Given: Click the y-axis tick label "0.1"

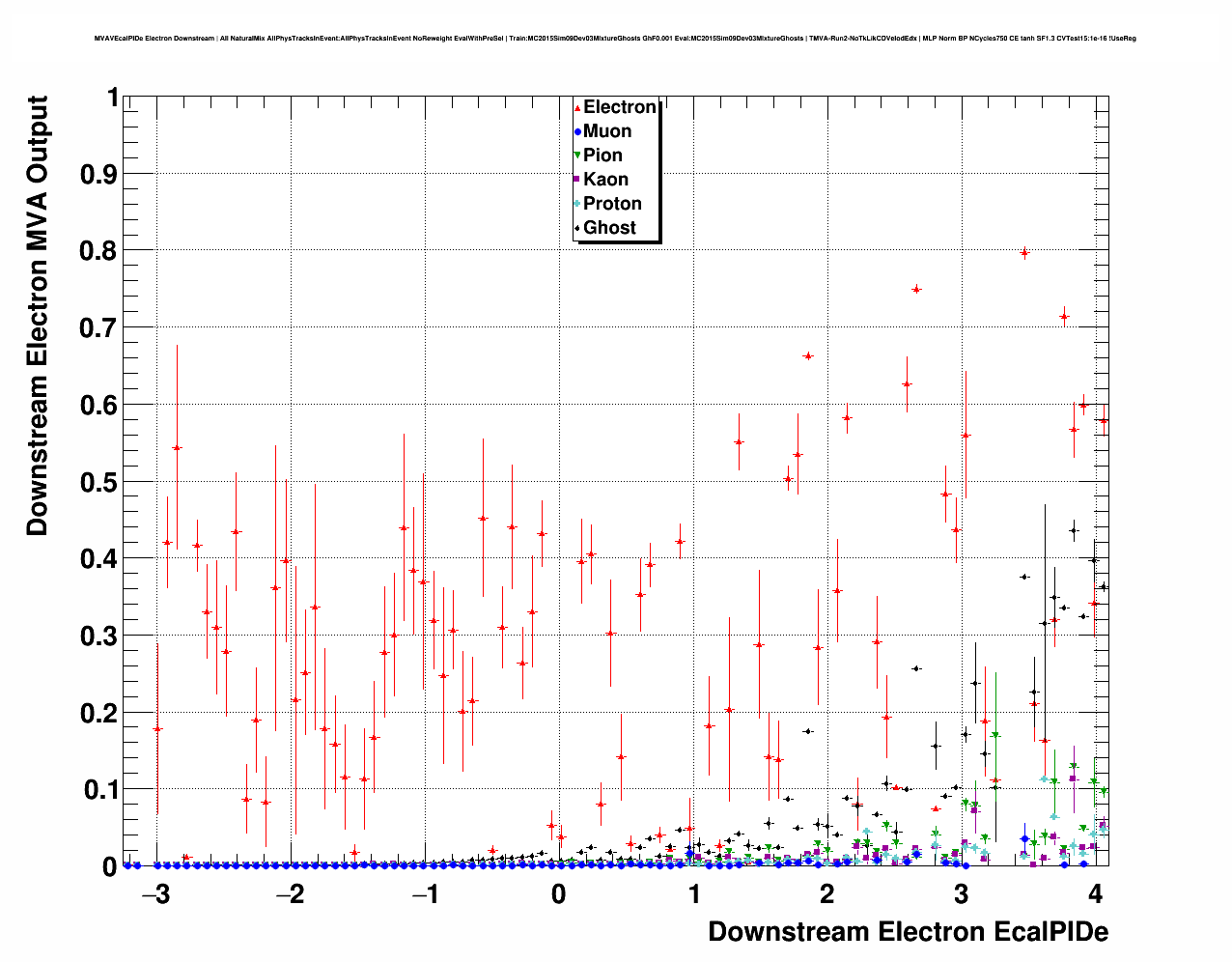Looking at the screenshot, I should (100, 790).
